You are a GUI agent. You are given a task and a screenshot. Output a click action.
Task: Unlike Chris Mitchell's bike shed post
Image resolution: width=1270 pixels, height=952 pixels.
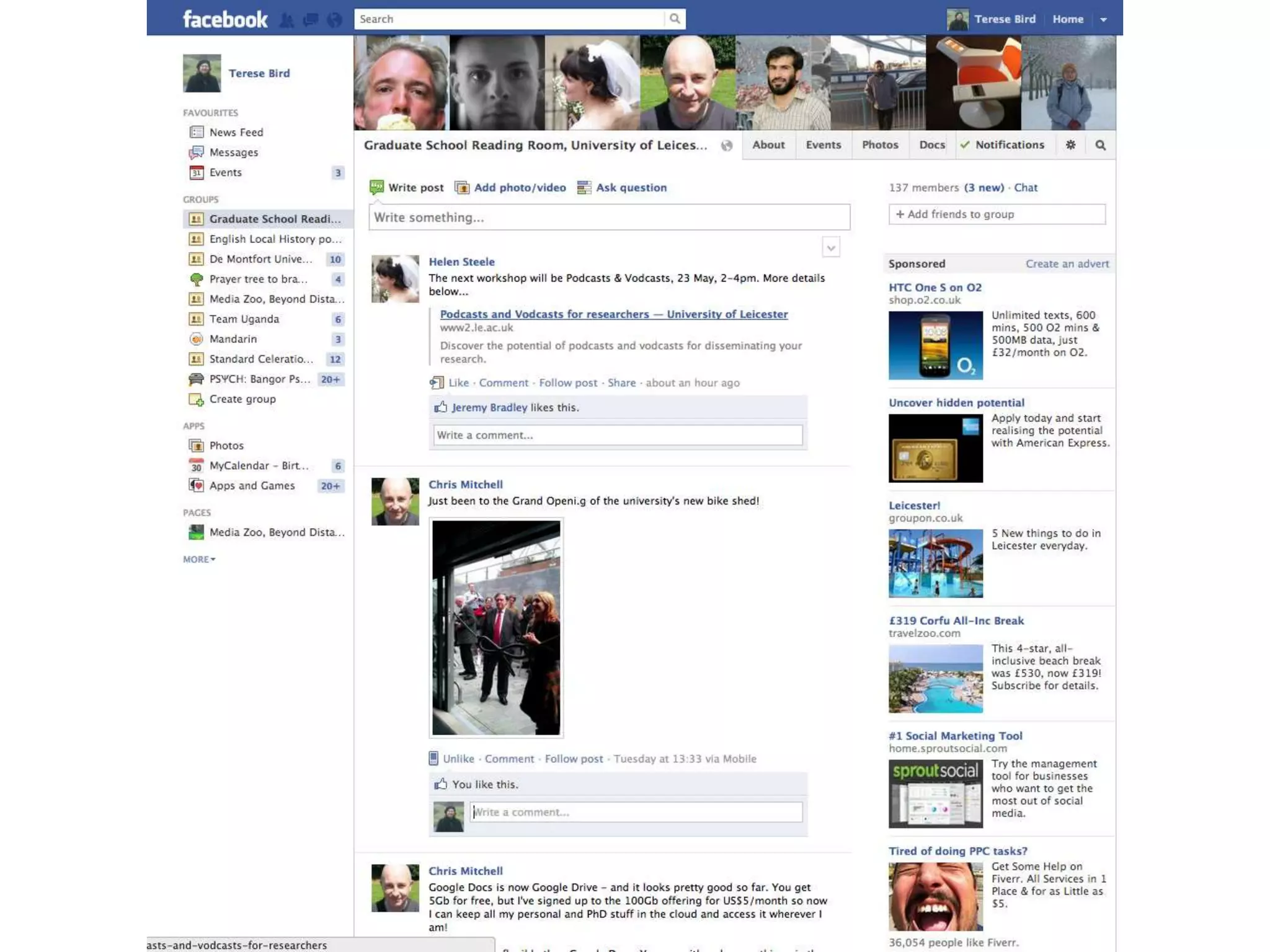pos(458,759)
